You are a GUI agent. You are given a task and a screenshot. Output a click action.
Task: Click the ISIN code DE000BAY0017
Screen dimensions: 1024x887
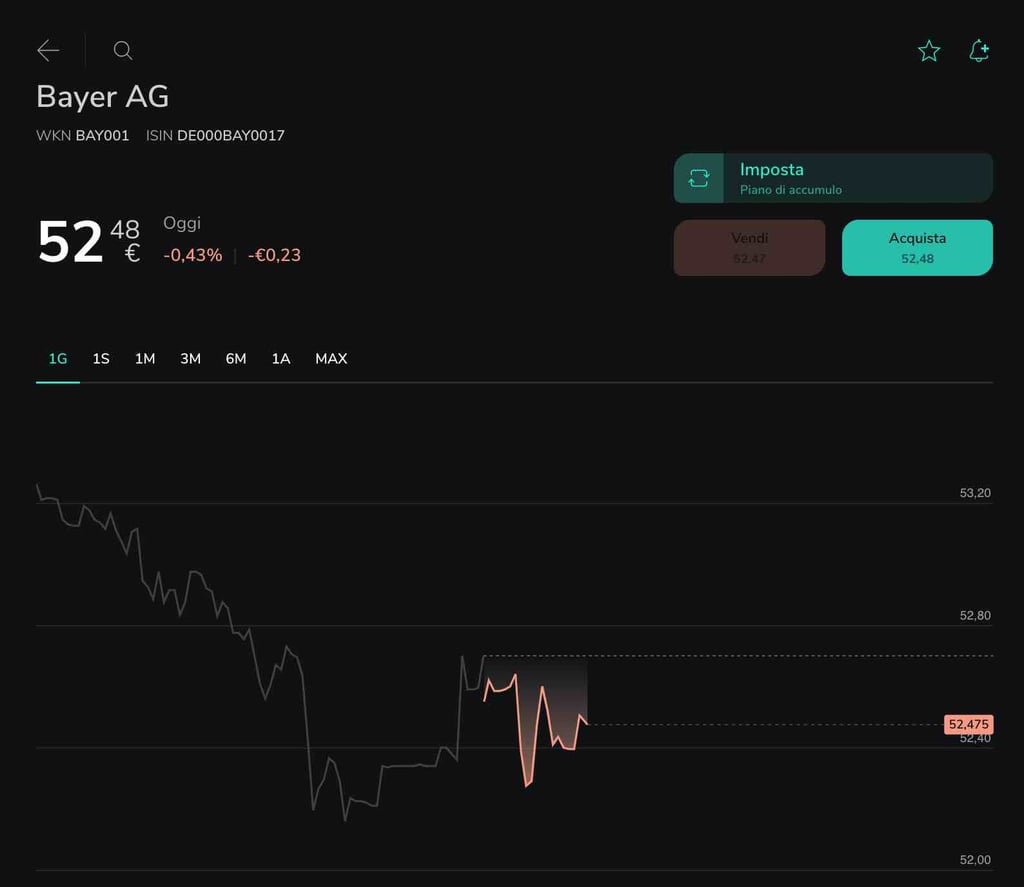pos(231,135)
